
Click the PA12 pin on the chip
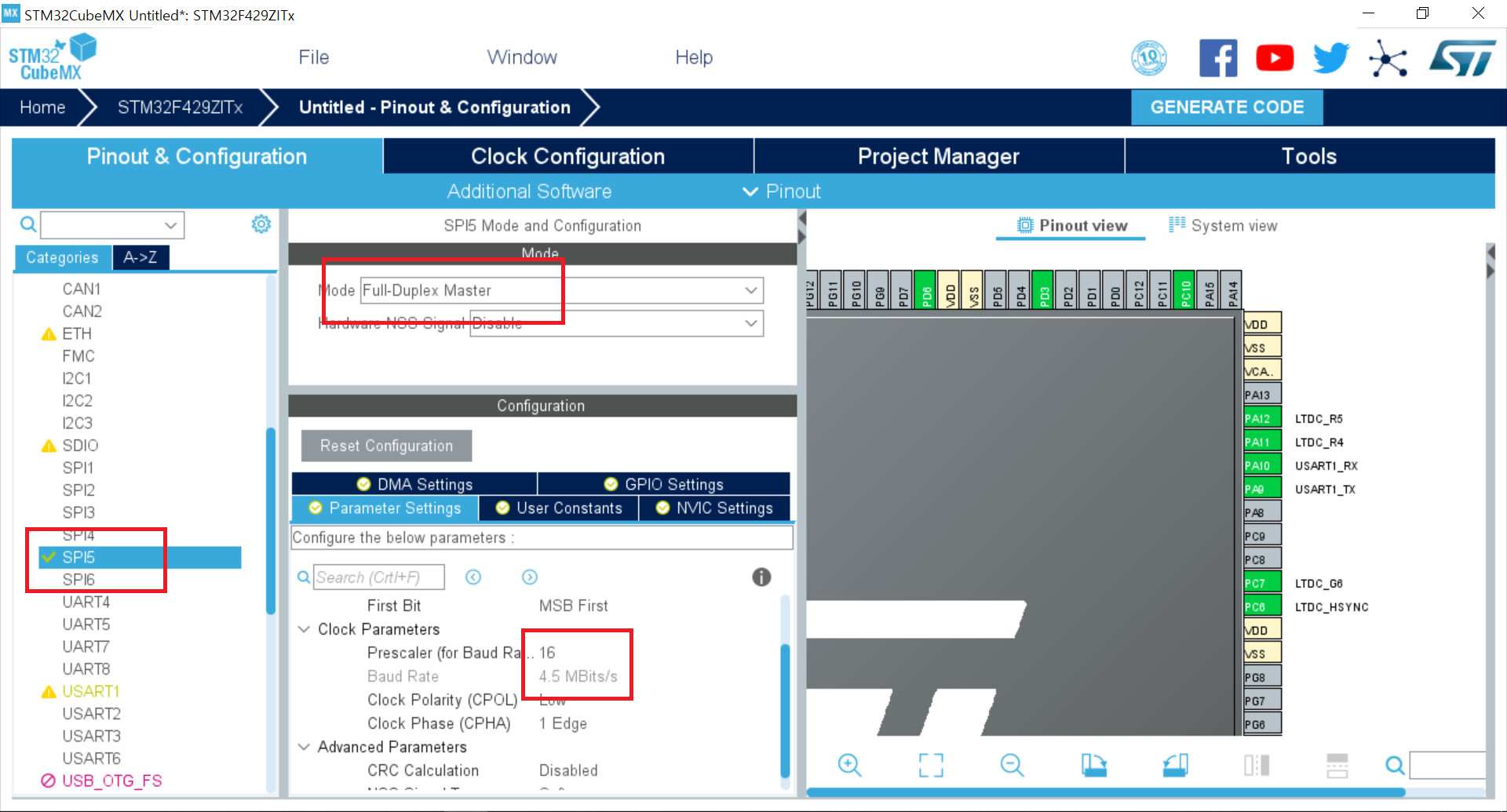click(1262, 418)
